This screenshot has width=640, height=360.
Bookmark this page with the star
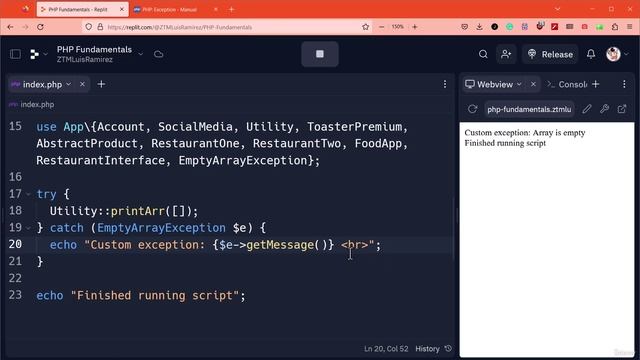click(x=365, y=27)
